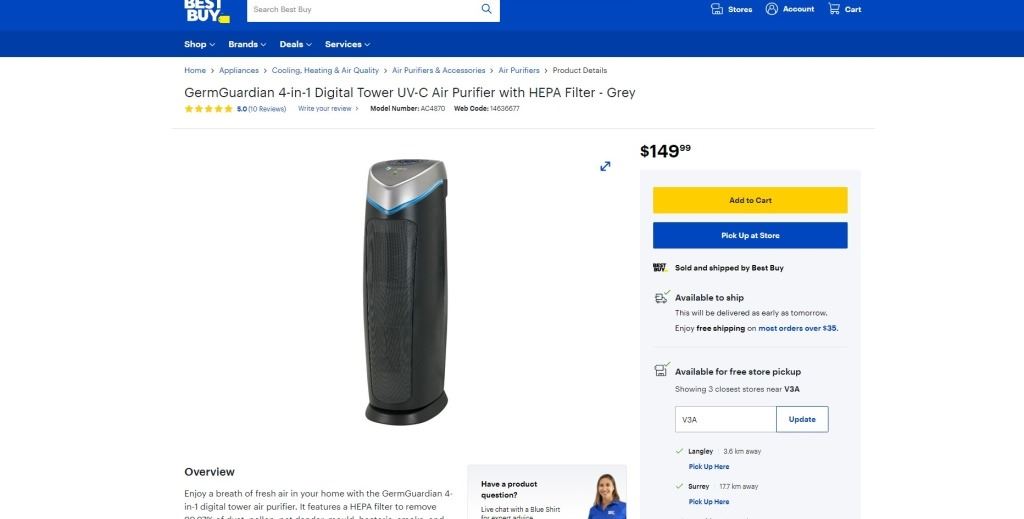Go to Air Purifiers breadcrumb
The height and width of the screenshot is (519, 1024).
[x=519, y=71]
